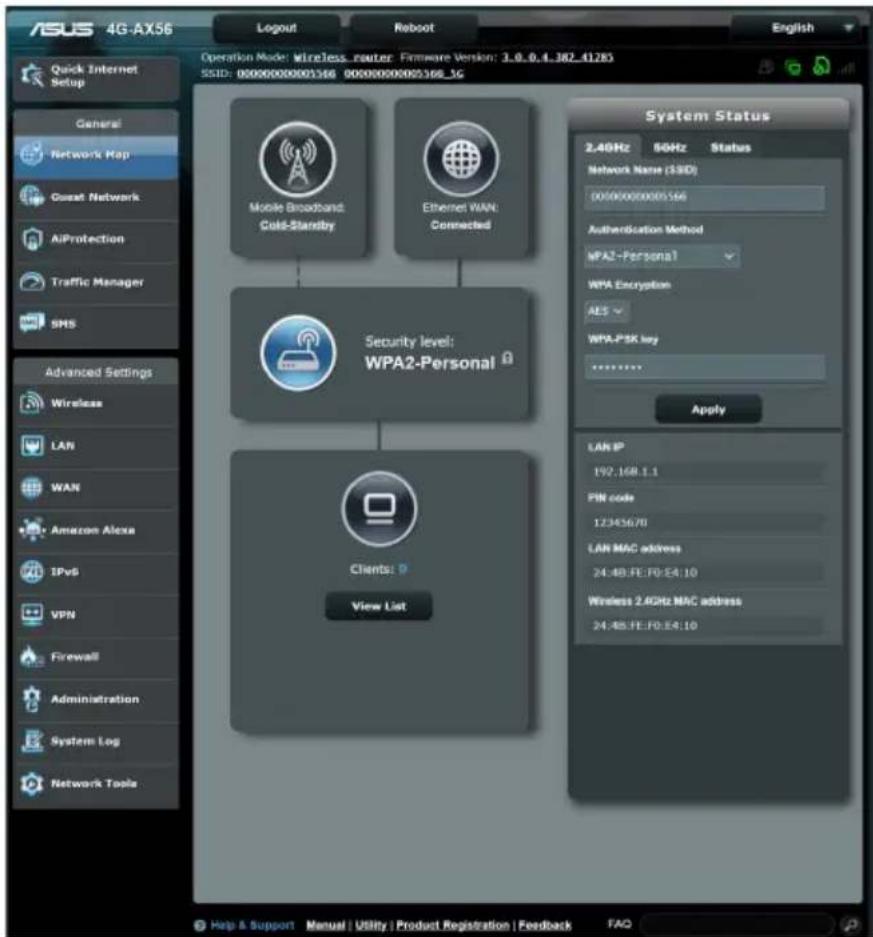
Task: Click the System Log icon
Action: tap(32, 741)
